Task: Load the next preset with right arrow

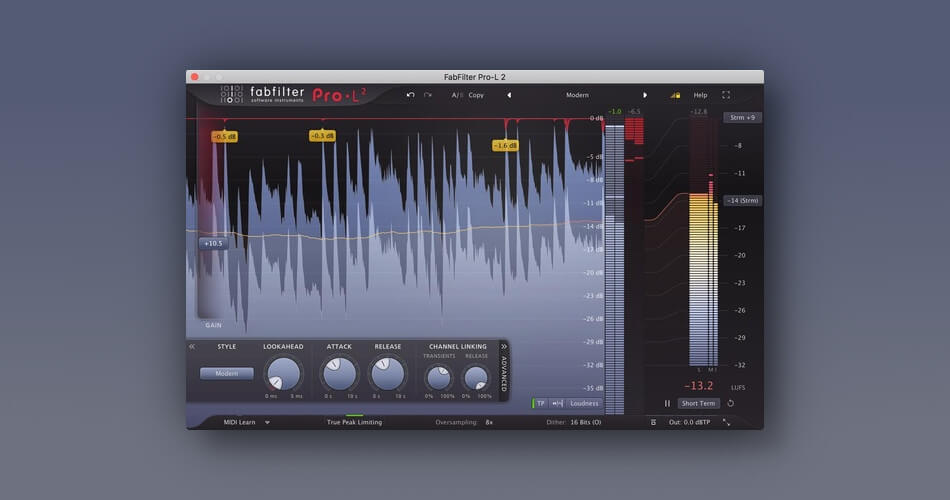Action: tap(644, 95)
